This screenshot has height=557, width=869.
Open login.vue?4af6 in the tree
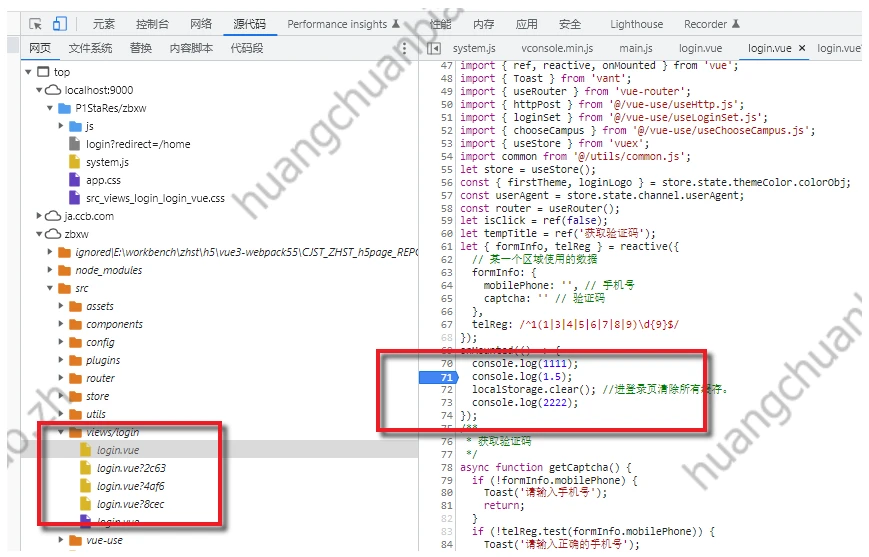(x=131, y=486)
